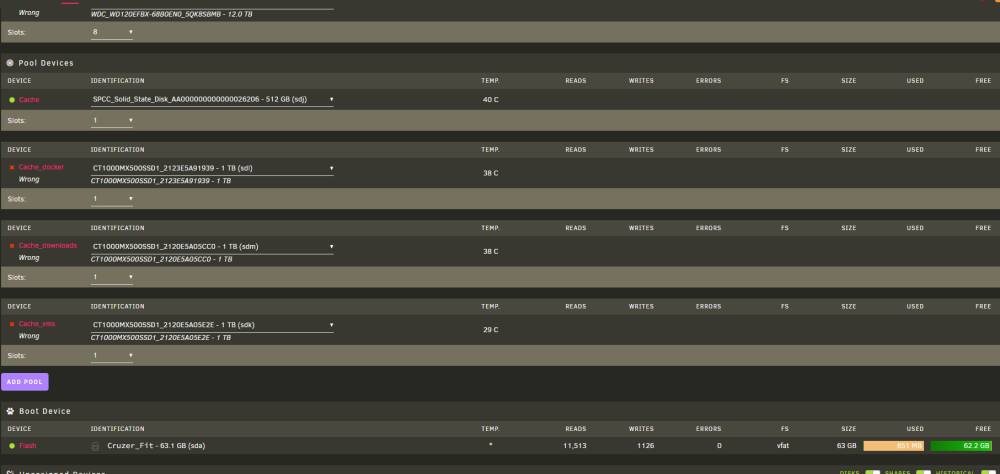Click the italic CT1000MX500SSD1_2120E5A05CC0 wrong-disk text
This screenshot has height=474, width=1000.
[161, 260]
